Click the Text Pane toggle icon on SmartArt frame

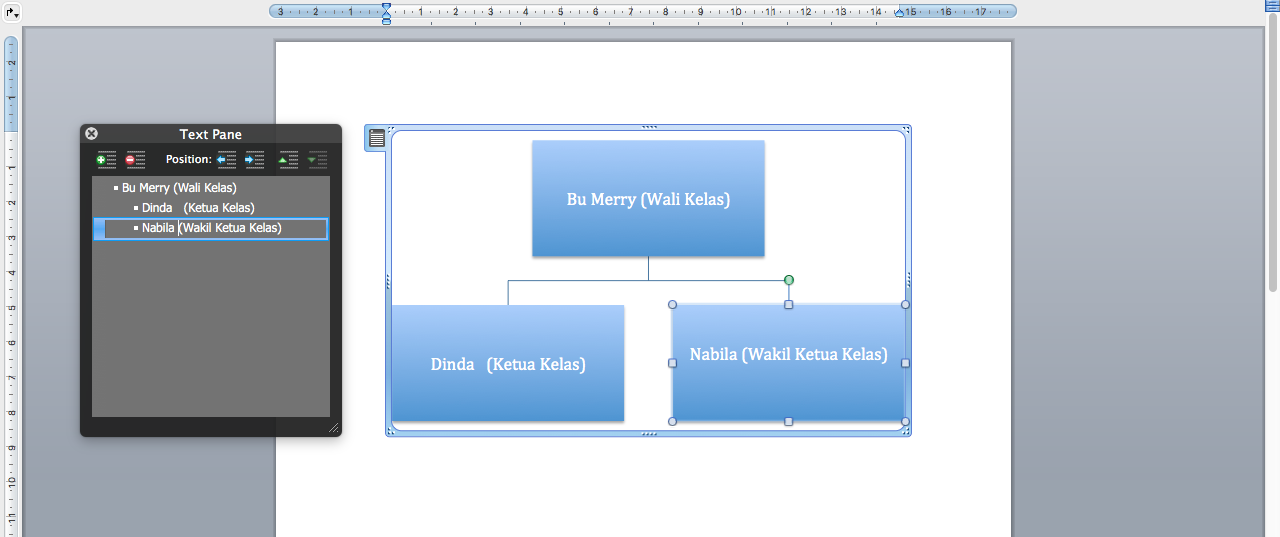click(377, 139)
